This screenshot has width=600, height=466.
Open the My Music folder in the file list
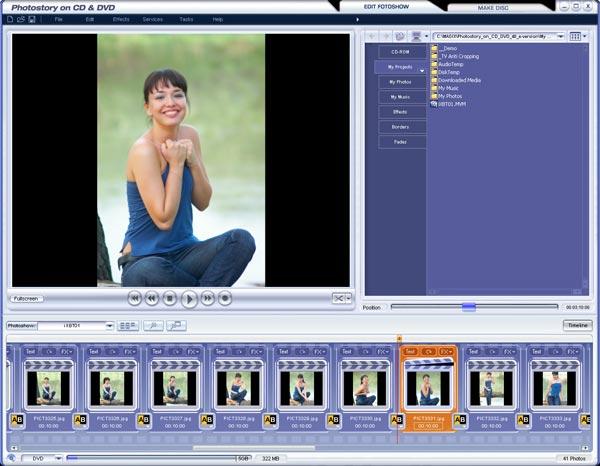(445, 88)
